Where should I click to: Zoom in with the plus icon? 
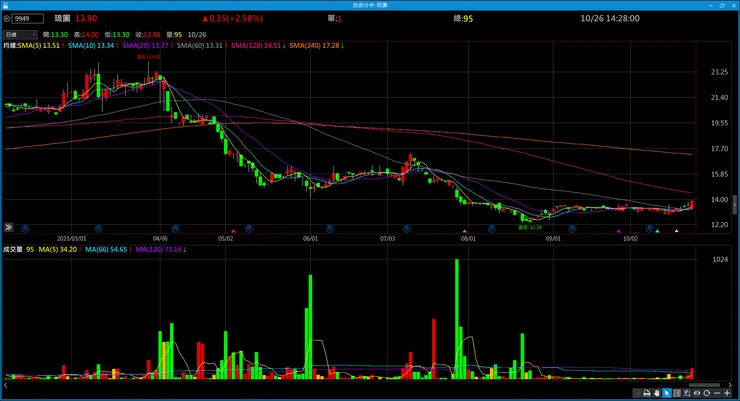click(x=727, y=393)
